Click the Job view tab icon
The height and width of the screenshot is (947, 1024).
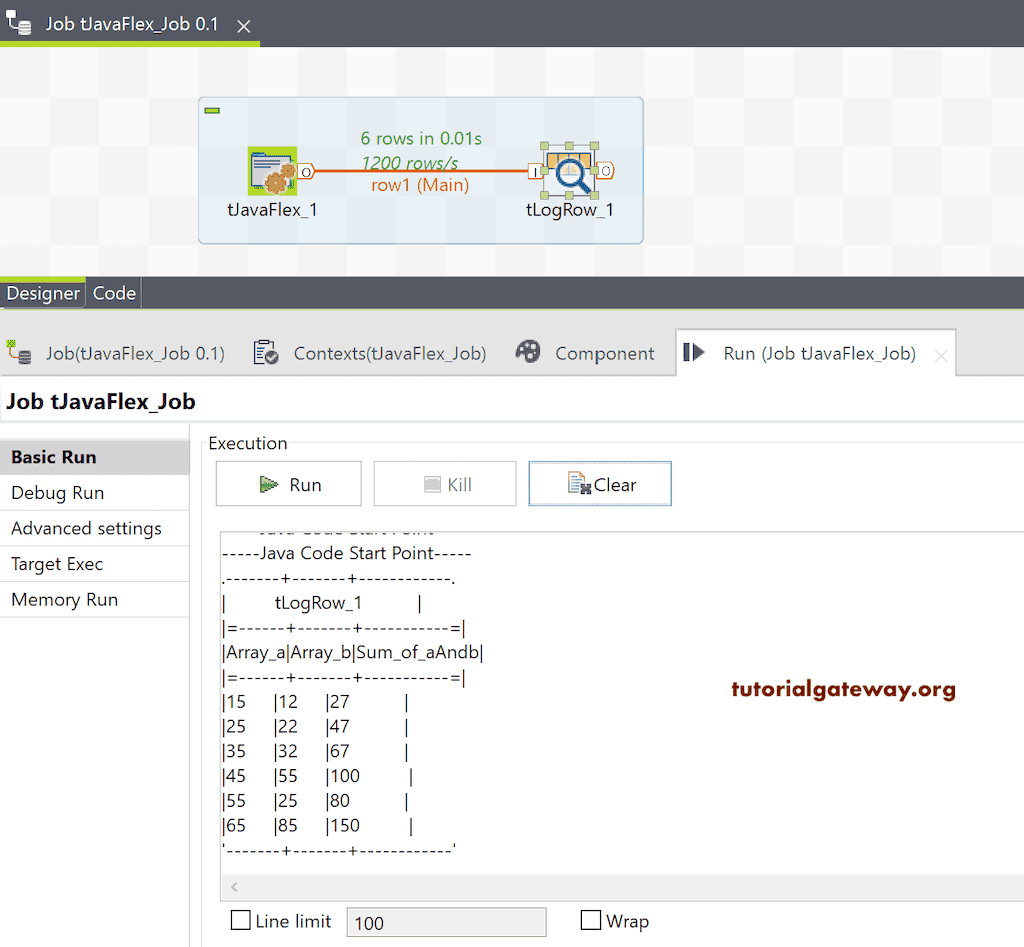[x=19, y=352]
